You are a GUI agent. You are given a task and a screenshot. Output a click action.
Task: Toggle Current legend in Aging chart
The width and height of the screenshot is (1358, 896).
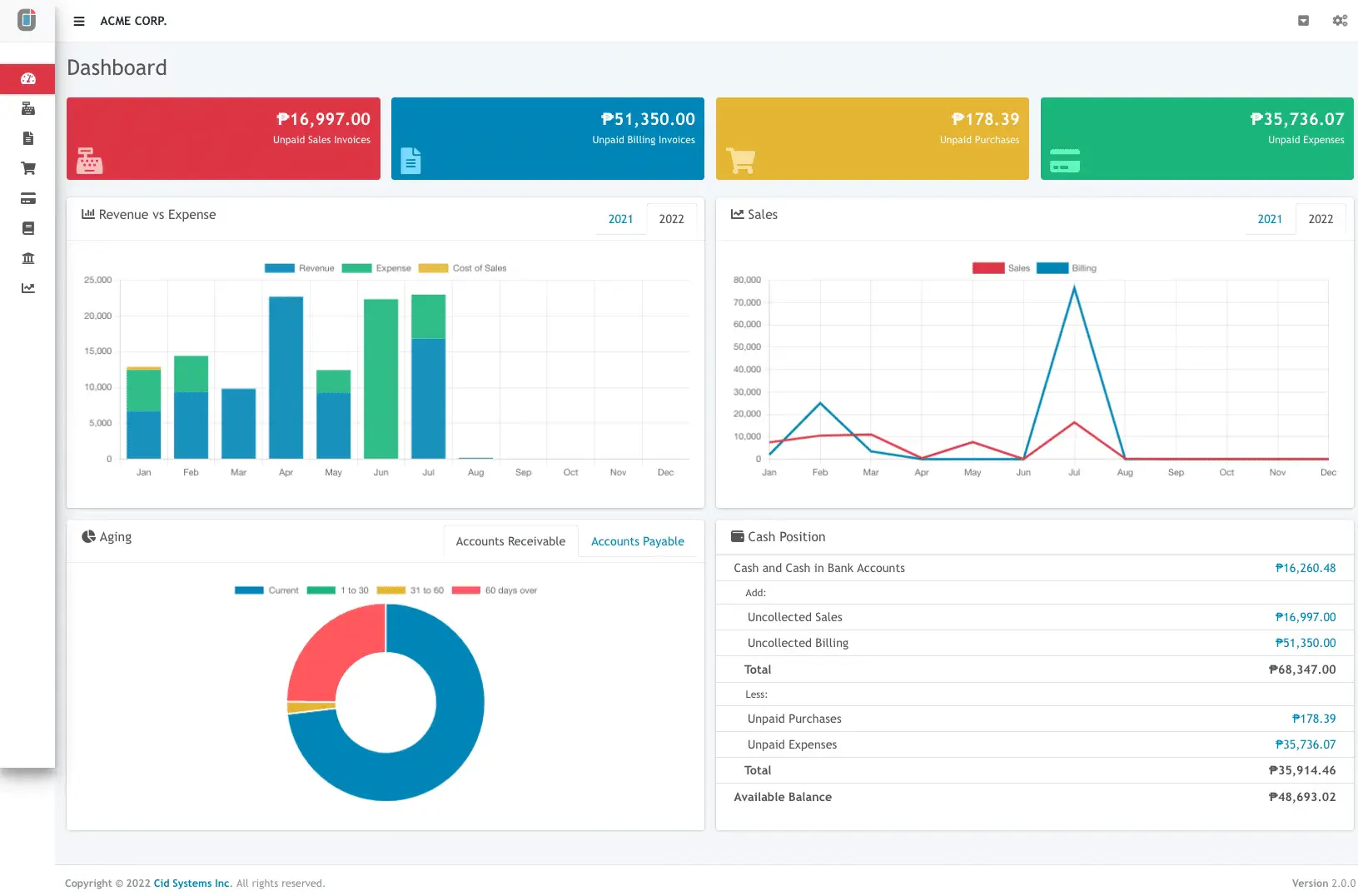(x=266, y=590)
